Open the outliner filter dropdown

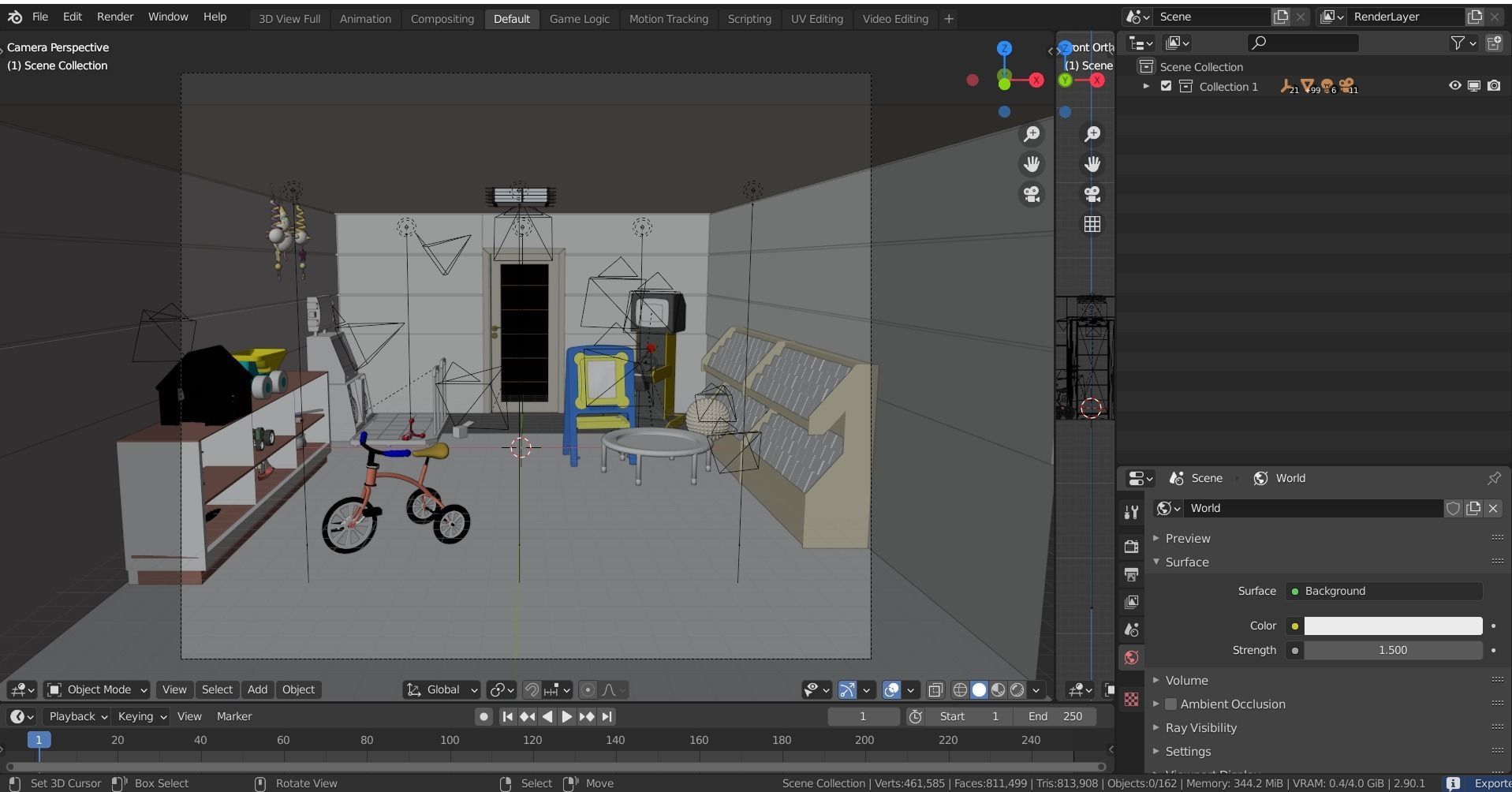click(x=1464, y=43)
